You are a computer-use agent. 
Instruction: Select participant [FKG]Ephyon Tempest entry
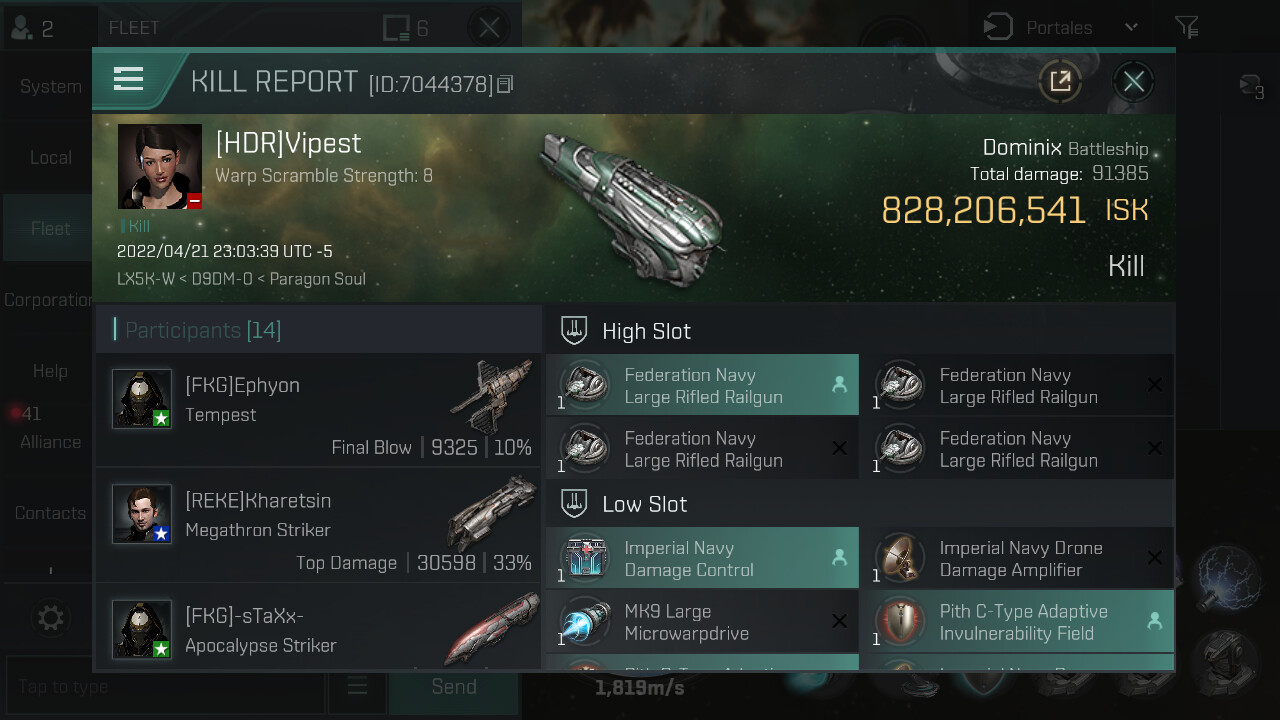[318, 410]
